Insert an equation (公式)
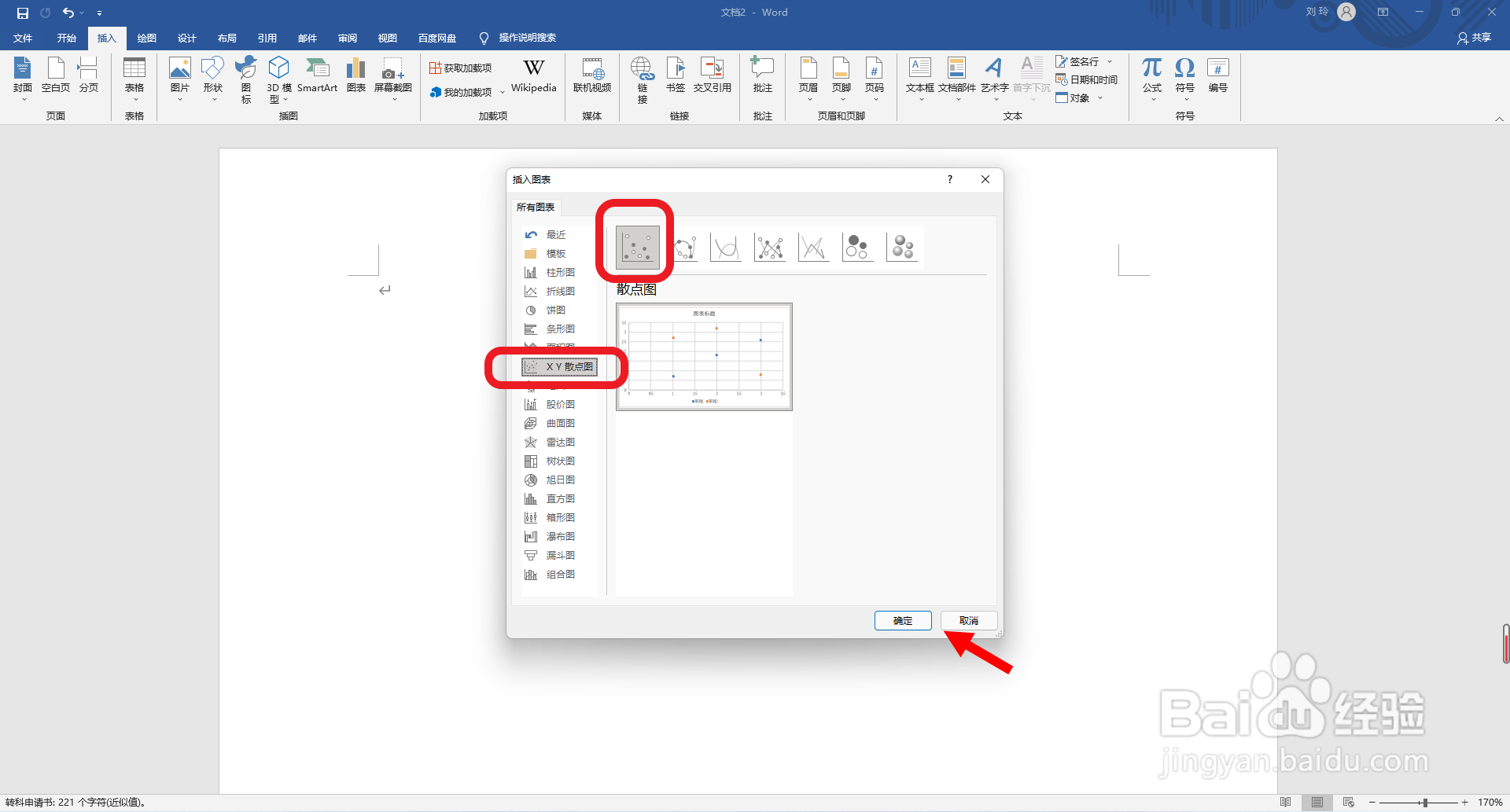The height and width of the screenshot is (812, 1510). click(1152, 79)
